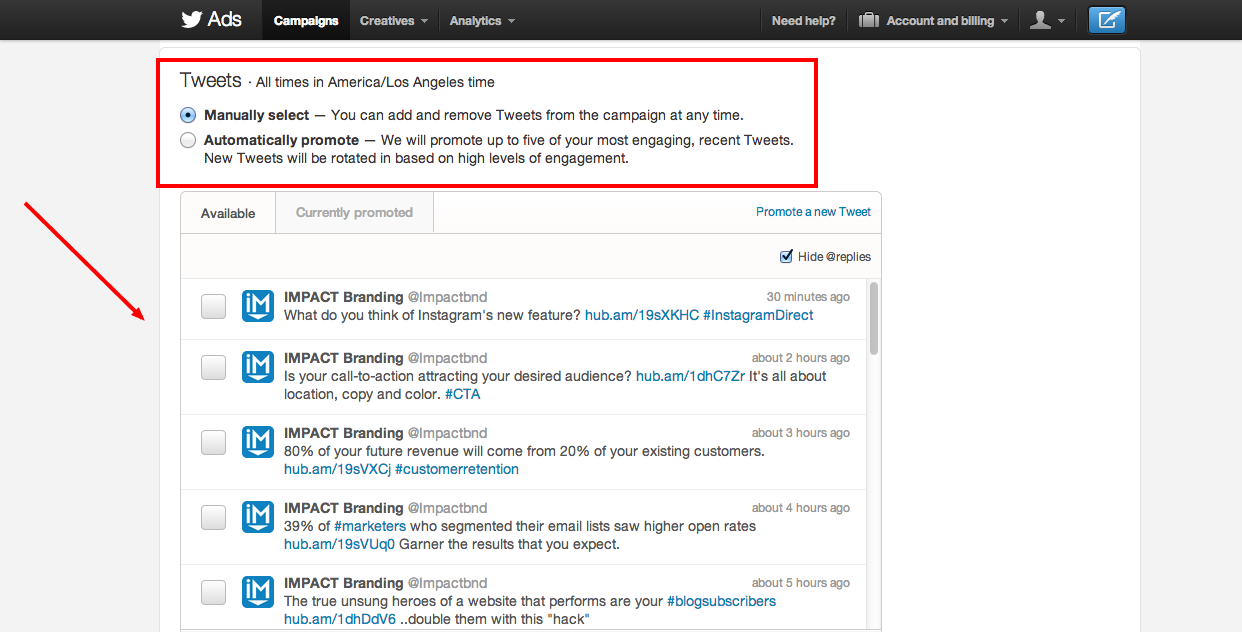Click the #InstagramDirect hashtag
The image size is (1242, 632).
coord(758,315)
